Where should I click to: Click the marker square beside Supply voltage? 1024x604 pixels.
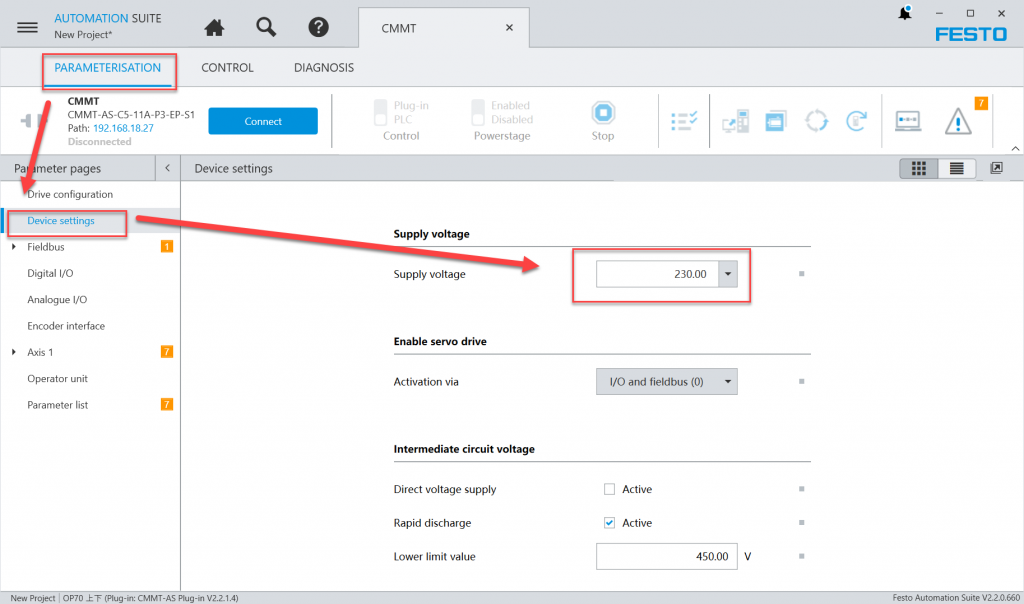(x=801, y=274)
